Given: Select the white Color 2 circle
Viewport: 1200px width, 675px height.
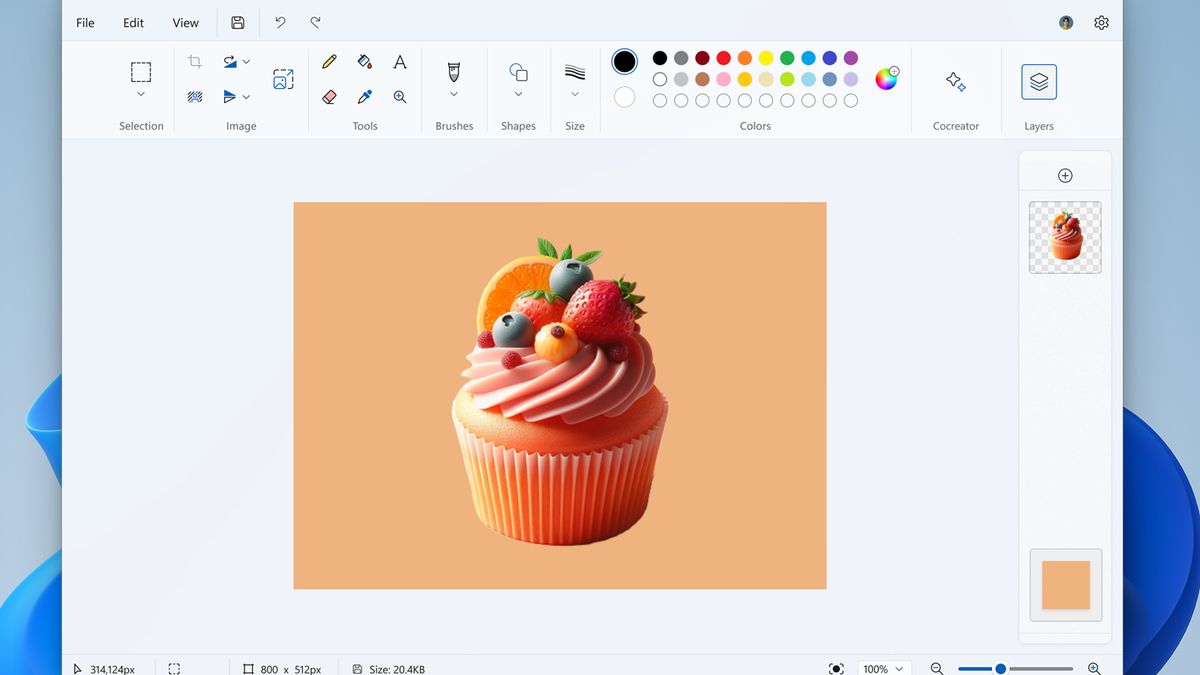Looking at the screenshot, I should pyautogui.click(x=625, y=97).
